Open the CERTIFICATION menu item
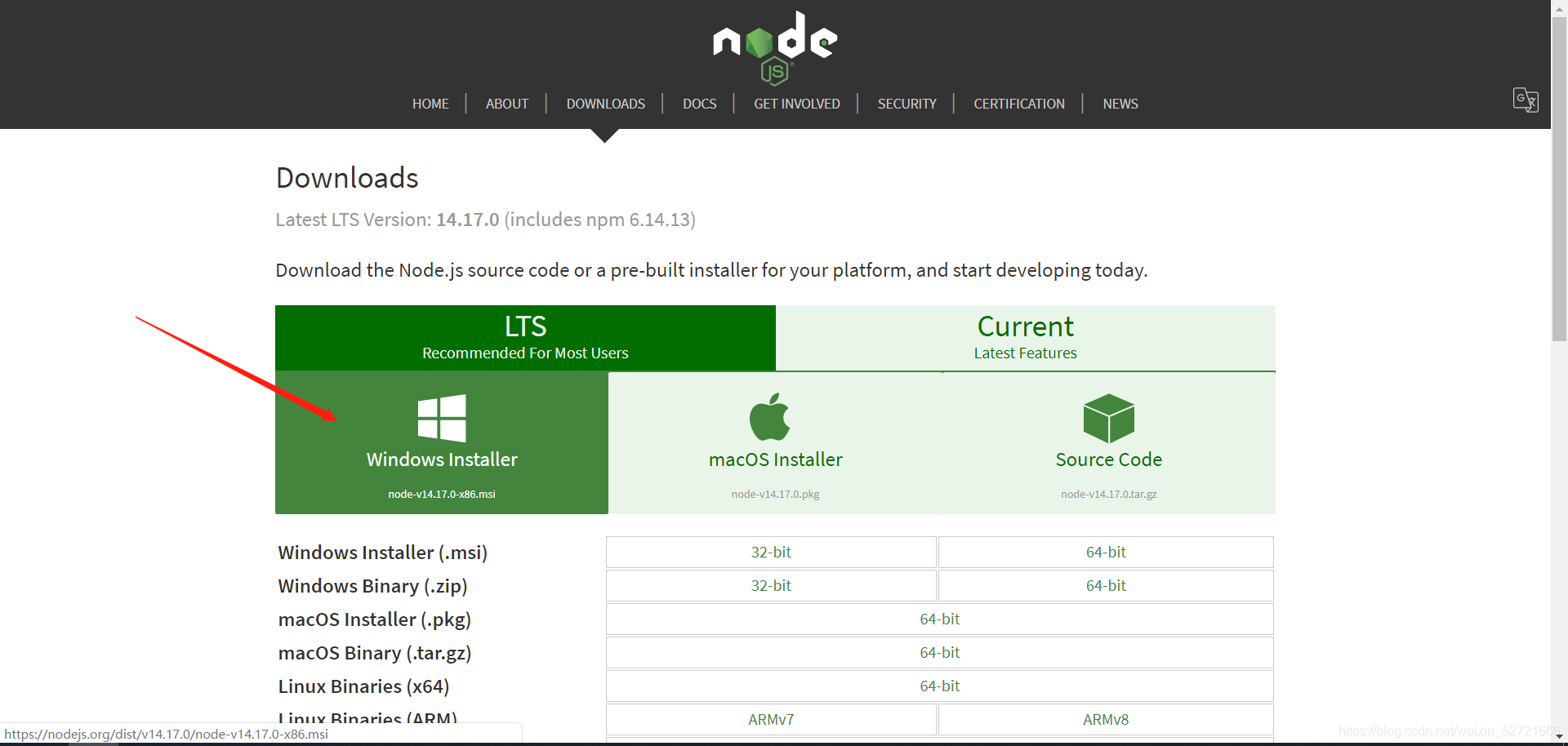Screen dimensions: 1568x746 (1019, 104)
